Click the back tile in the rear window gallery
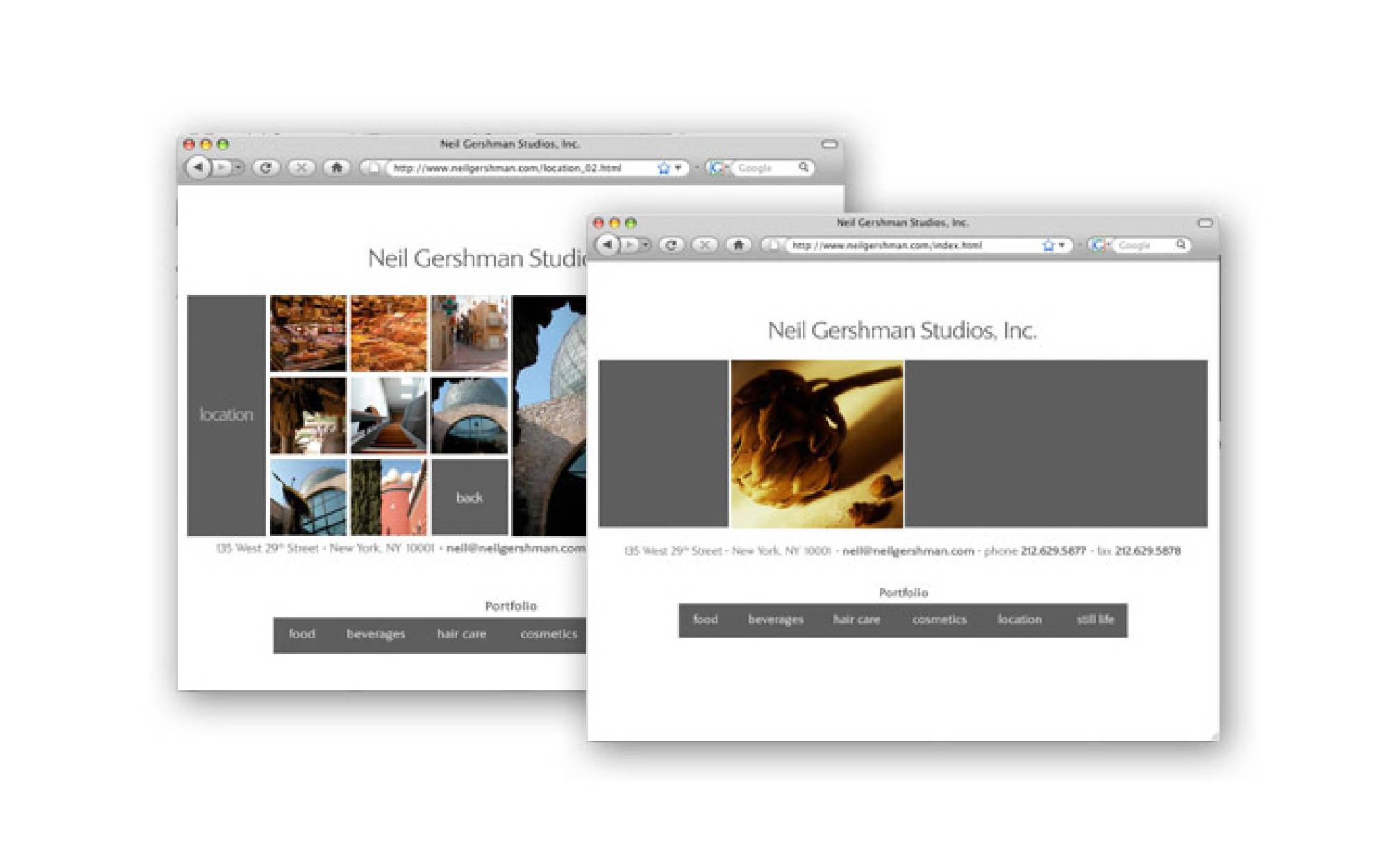The width and height of the screenshot is (1389, 868). (469, 497)
